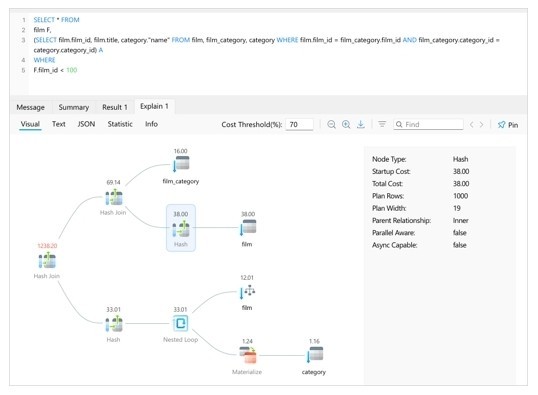Switch to the Text view

coord(59,124)
